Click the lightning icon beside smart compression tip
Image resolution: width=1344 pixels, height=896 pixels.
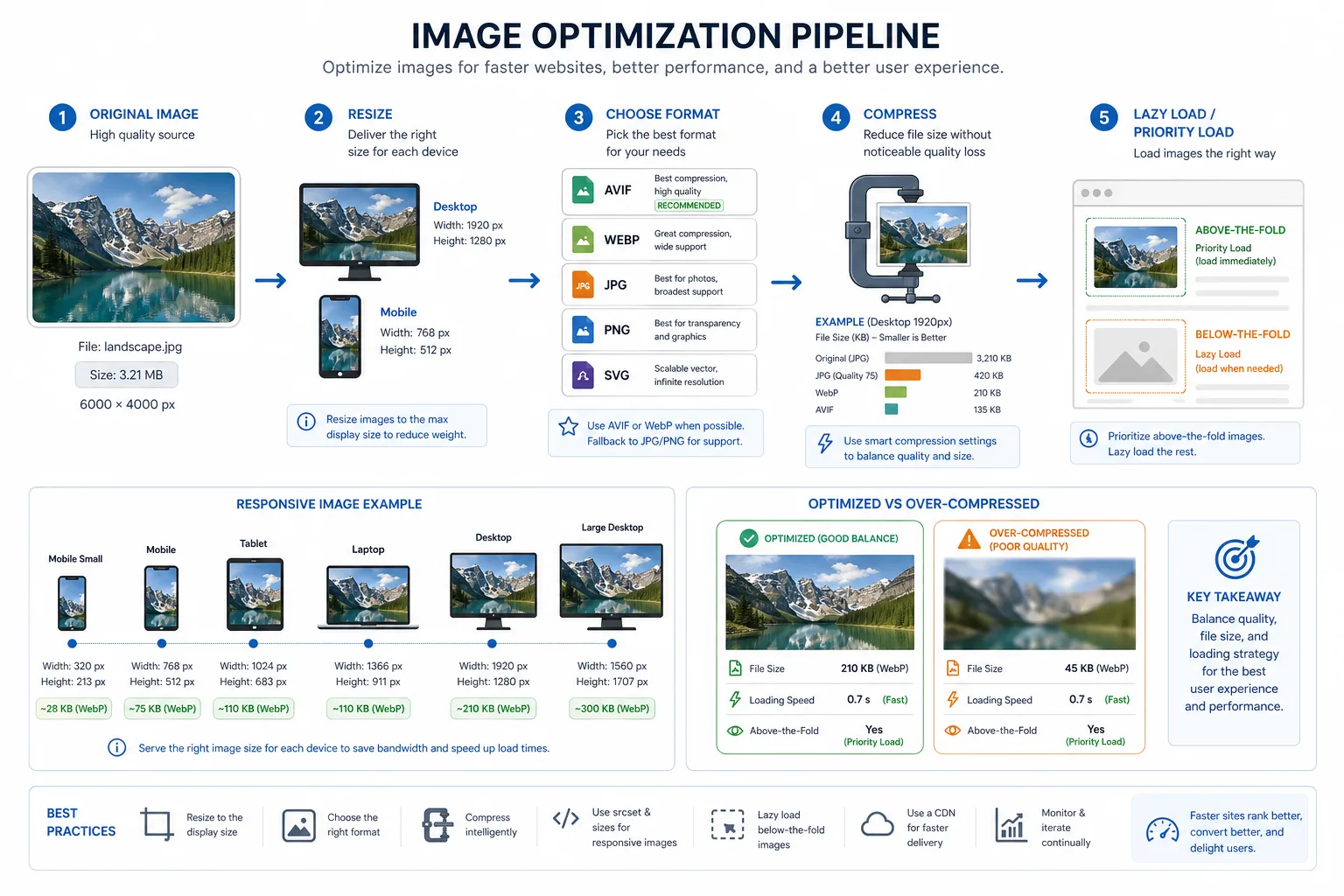[x=825, y=443]
